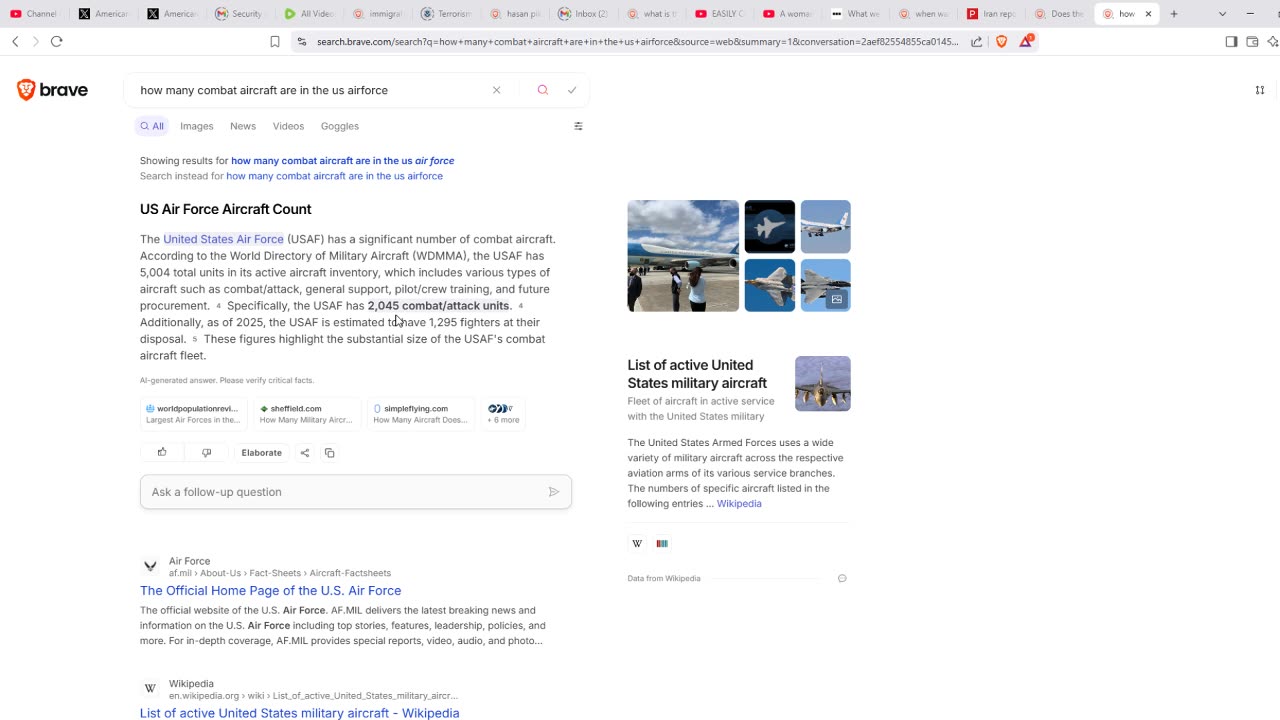Follow the Wikipedia link in infobox

pos(739,504)
